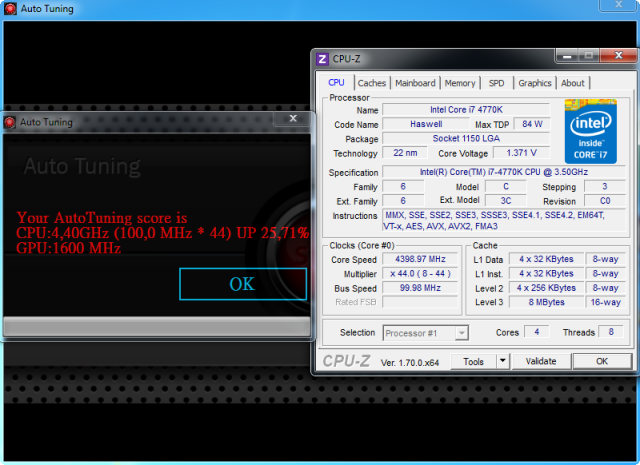Open the SPD tab in CPU-Z
The image size is (640, 465).
pyautogui.click(x=496, y=83)
